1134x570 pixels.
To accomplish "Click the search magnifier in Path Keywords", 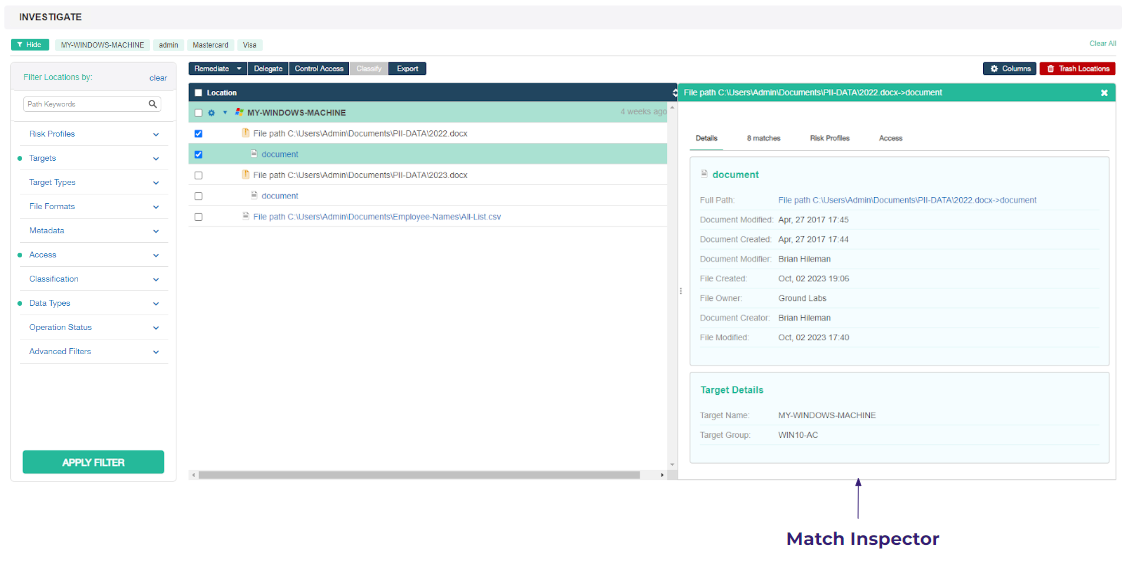I will pos(153,104).
